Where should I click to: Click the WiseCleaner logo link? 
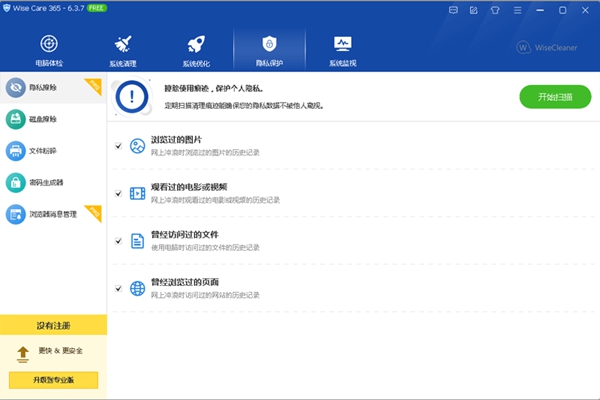tap(550, 47)
